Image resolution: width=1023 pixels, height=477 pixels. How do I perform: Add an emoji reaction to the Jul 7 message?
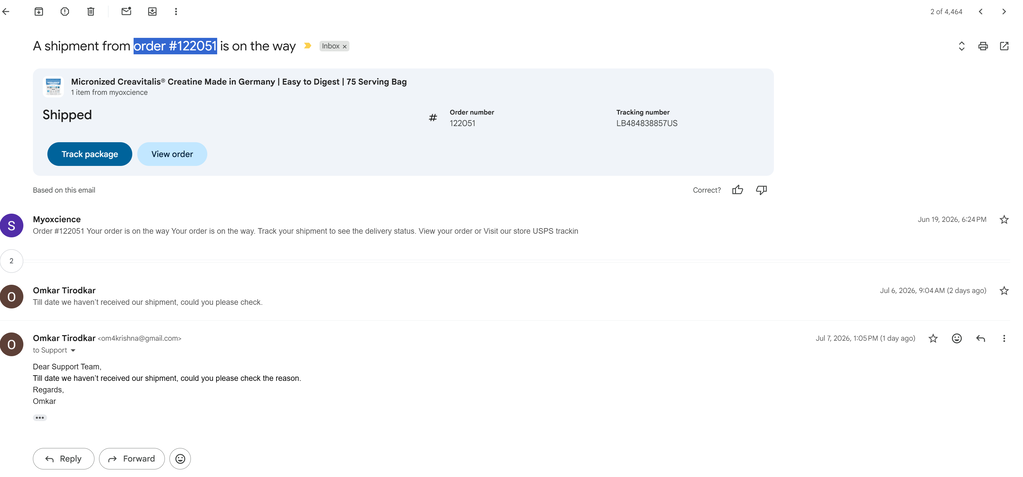pos(956,339)
